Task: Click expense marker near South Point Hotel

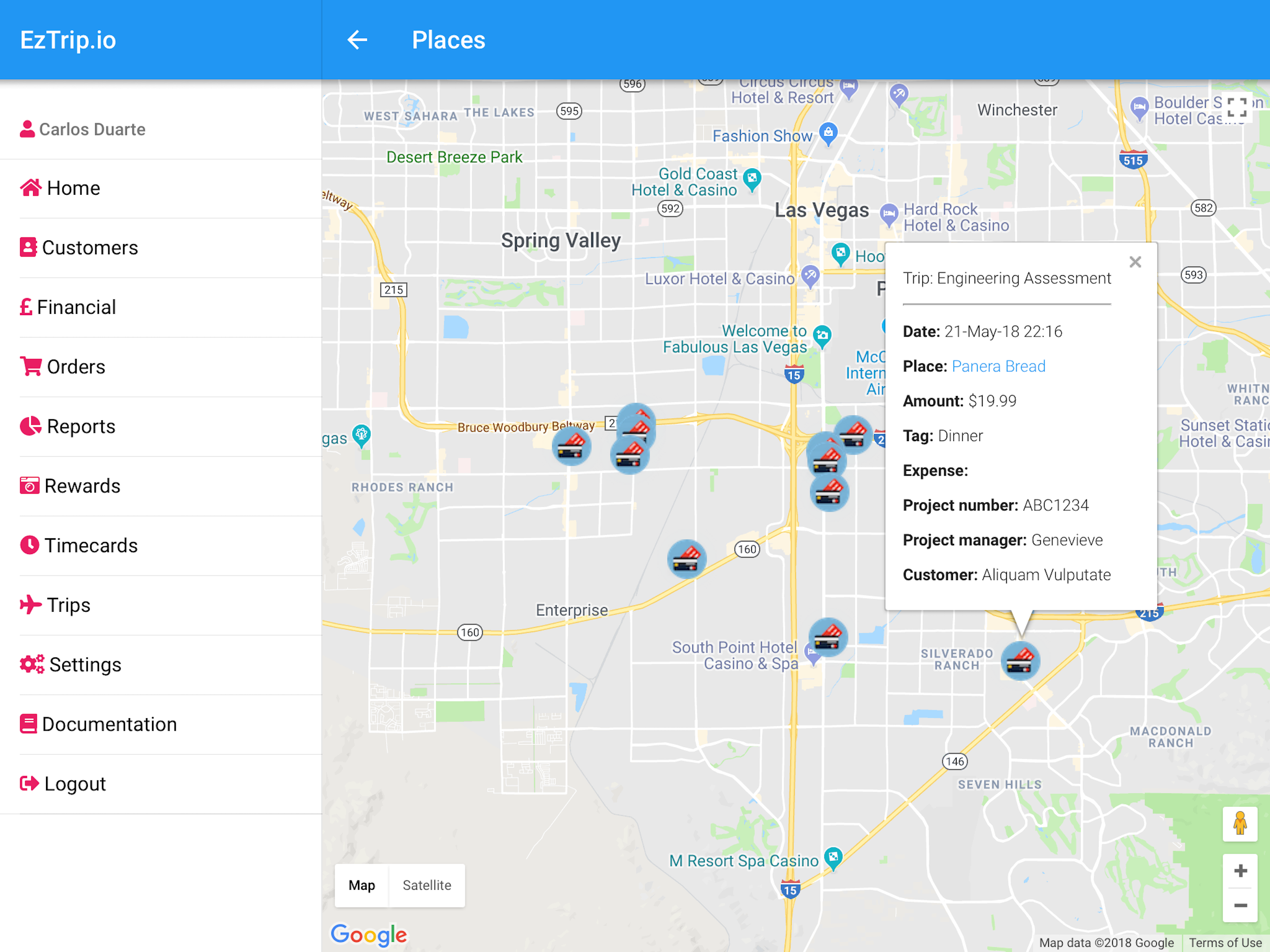Action: (827, 637)
